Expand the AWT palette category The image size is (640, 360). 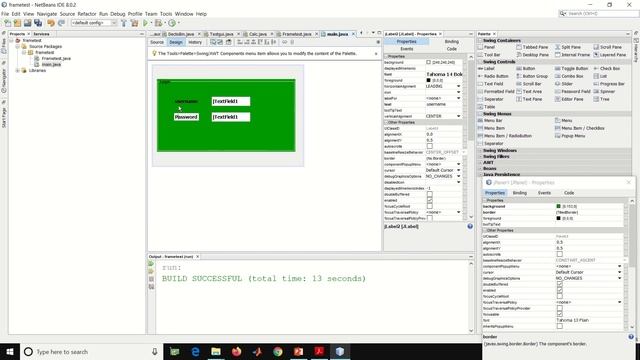coord(488,162)
